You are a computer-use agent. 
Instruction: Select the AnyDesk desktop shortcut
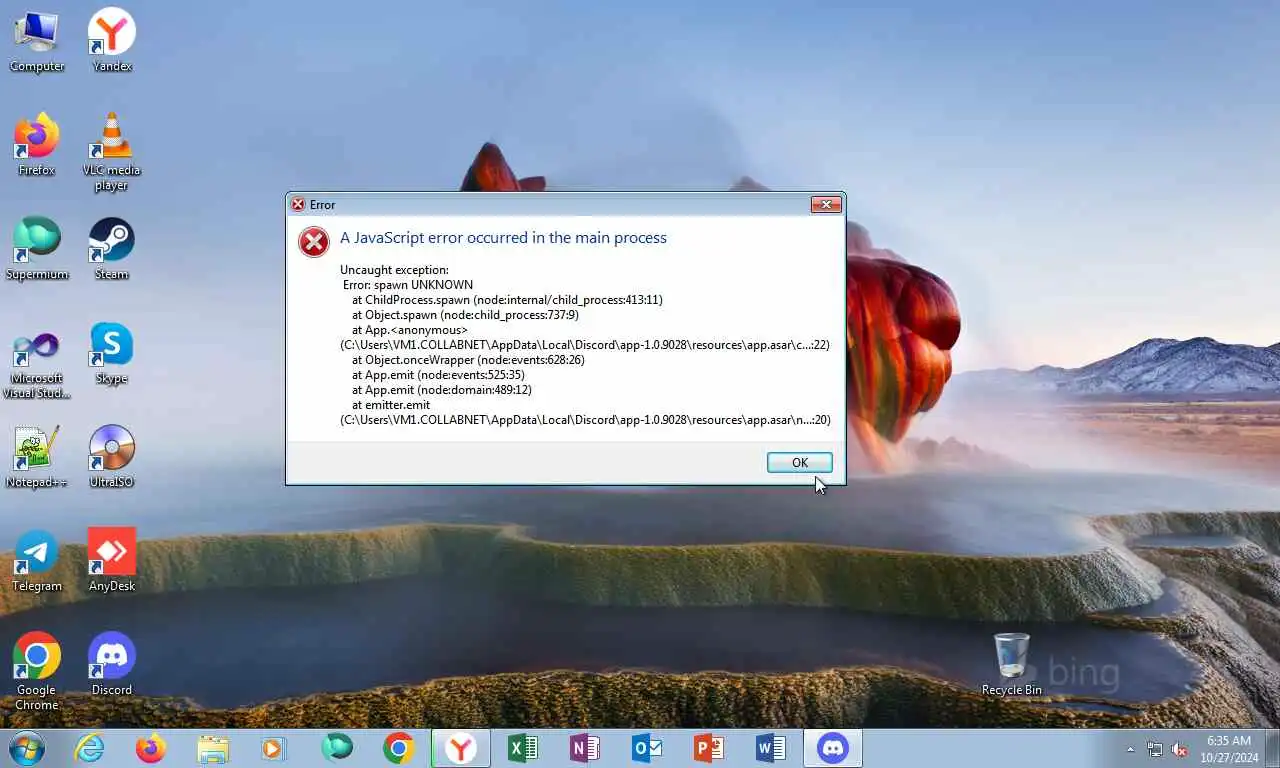pyautogui.click(x=112, y=560)
